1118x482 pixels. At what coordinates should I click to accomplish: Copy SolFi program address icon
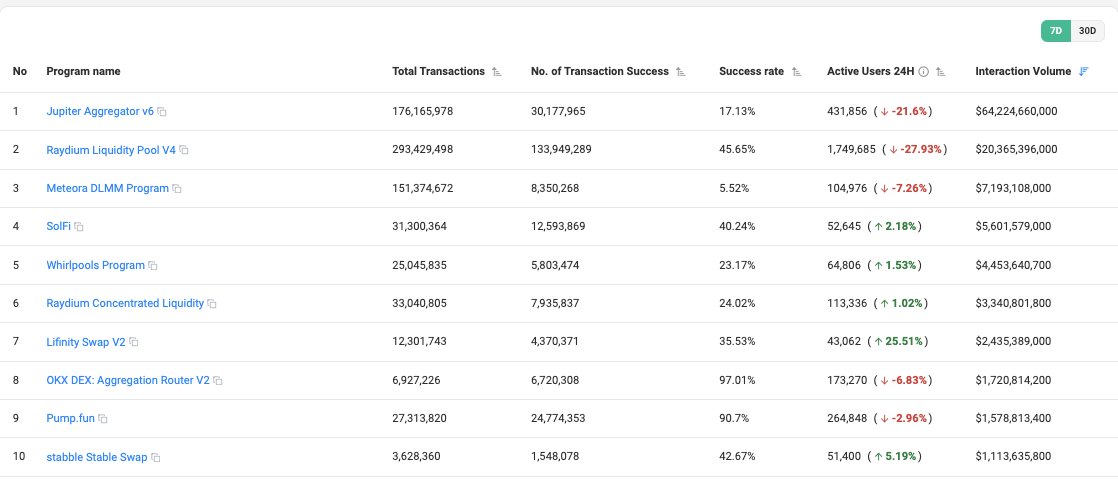[79, 227]
